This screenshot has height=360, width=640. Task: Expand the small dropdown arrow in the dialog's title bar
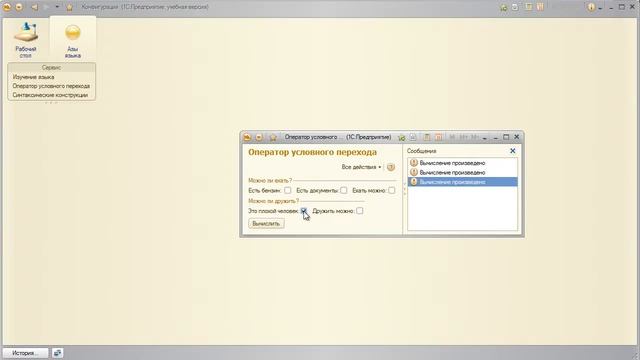click(484, 138)
